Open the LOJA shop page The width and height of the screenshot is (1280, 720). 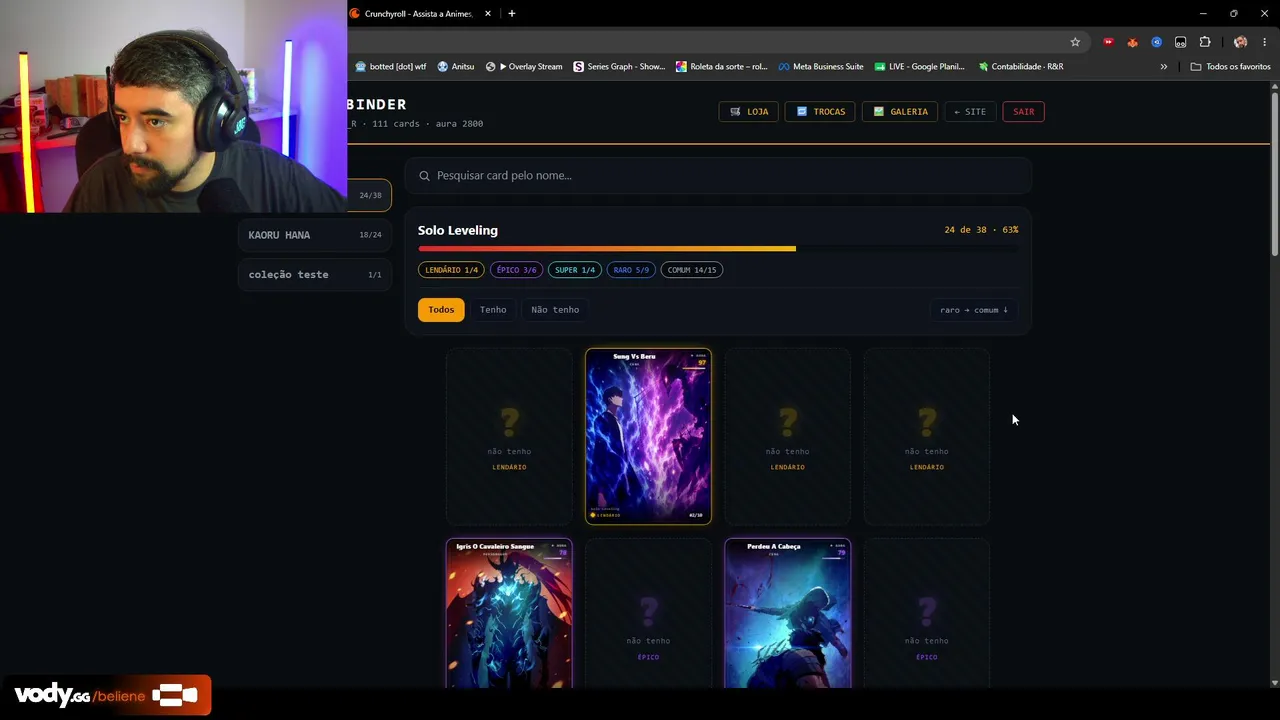(748, 112)
